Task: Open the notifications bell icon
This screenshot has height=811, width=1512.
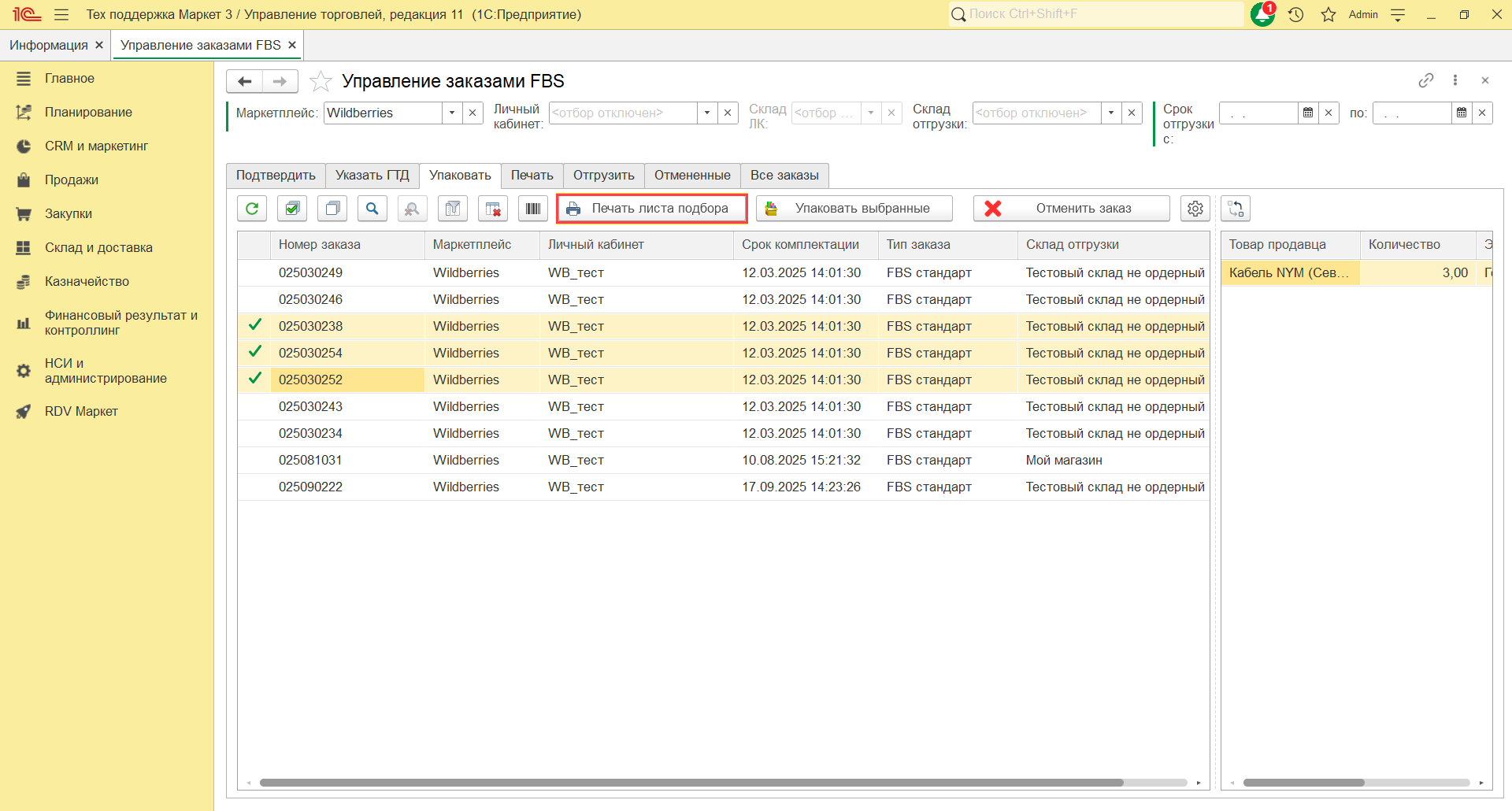Action: click(1262, 15)
